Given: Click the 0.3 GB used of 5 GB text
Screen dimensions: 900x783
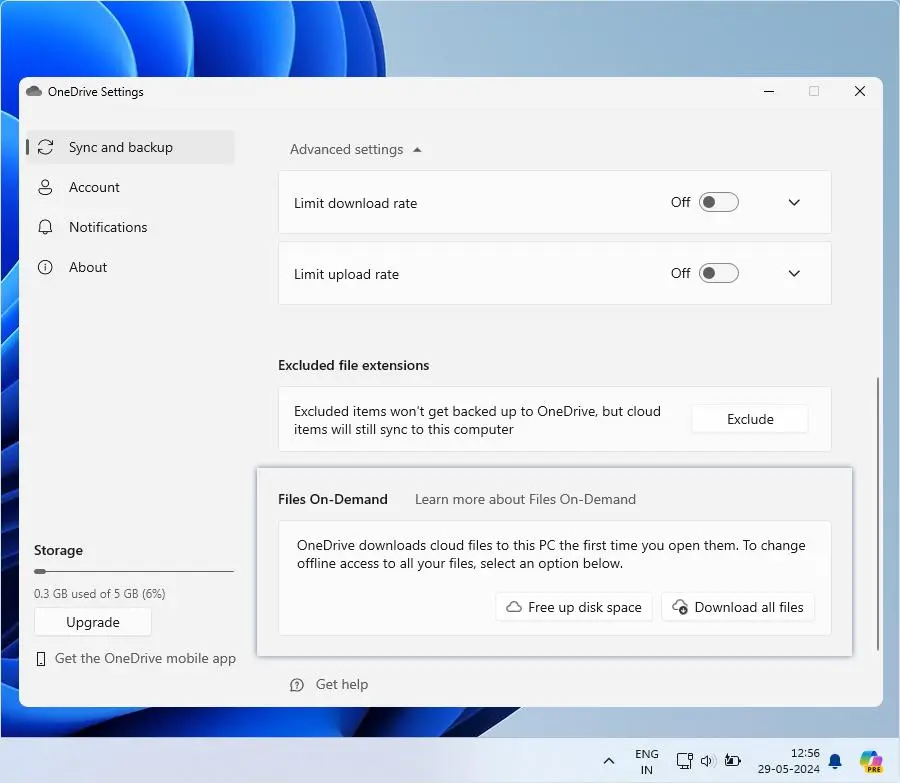Looking at the screenshot, I should 99,594.
